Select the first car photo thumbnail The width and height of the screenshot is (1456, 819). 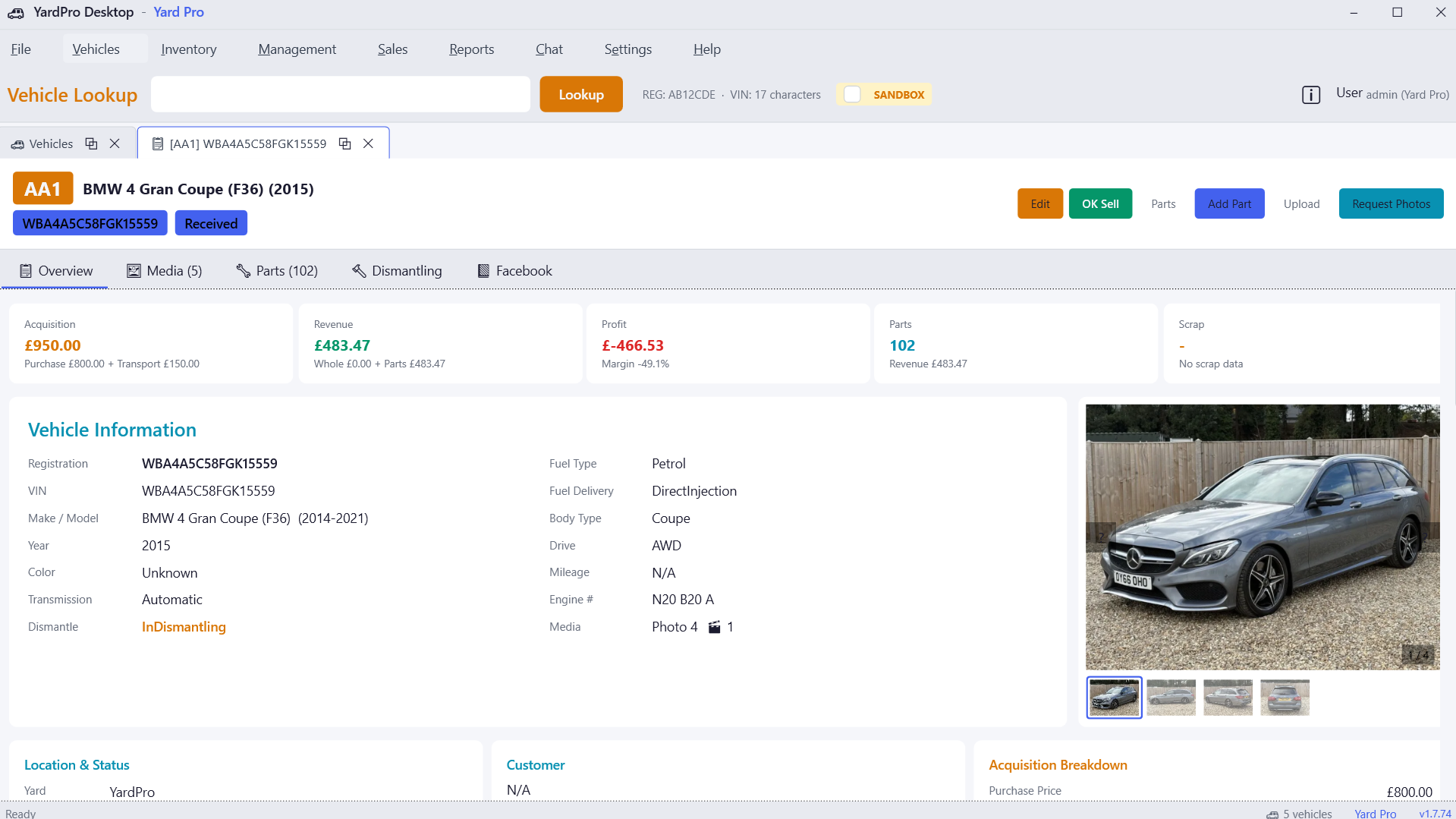[x=1114, y=698]
